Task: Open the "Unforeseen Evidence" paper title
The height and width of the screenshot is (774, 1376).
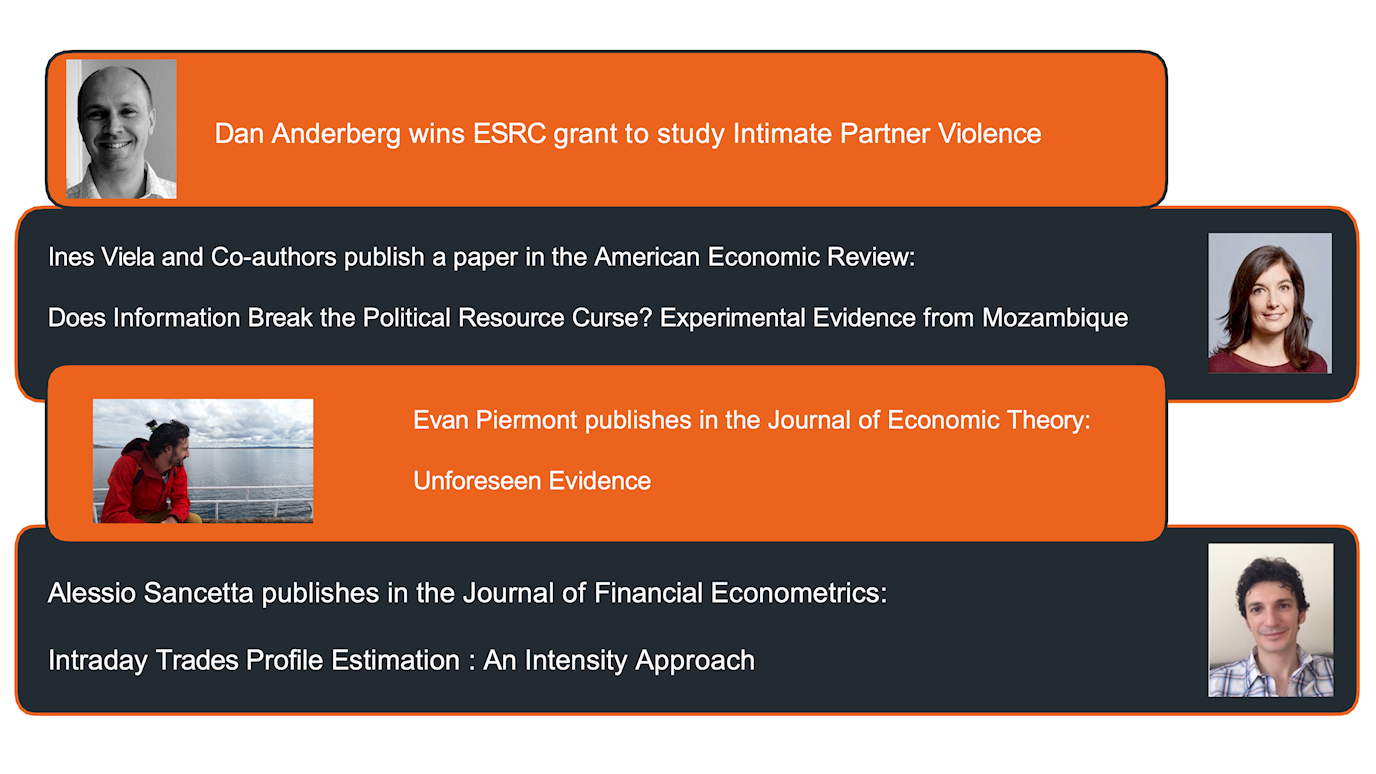Action: point(532,481)
